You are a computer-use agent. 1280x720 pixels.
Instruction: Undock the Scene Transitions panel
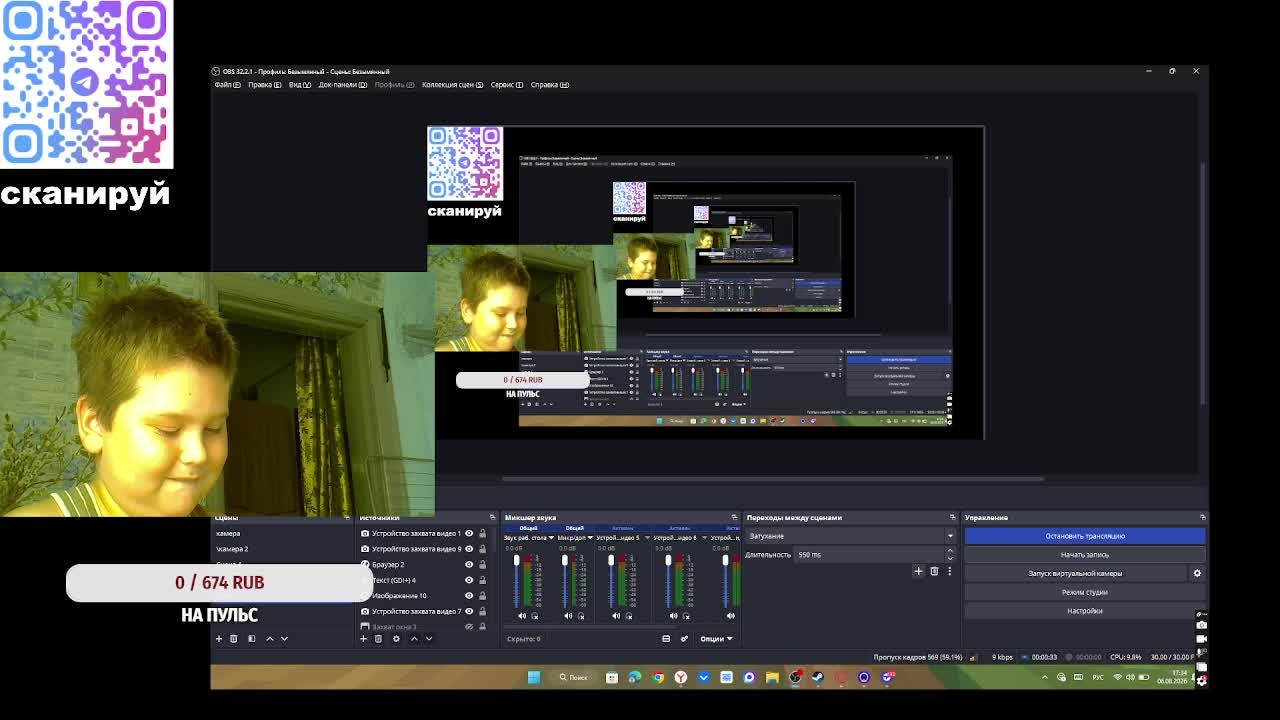click(952, 517)
